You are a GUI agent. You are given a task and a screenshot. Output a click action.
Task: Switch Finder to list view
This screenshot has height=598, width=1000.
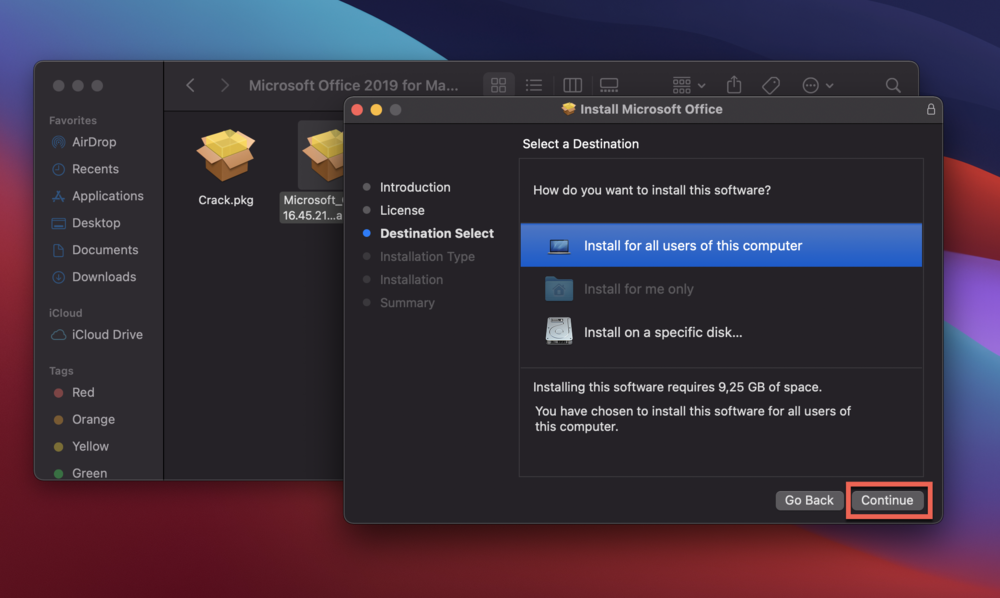[x=534, y=86]
